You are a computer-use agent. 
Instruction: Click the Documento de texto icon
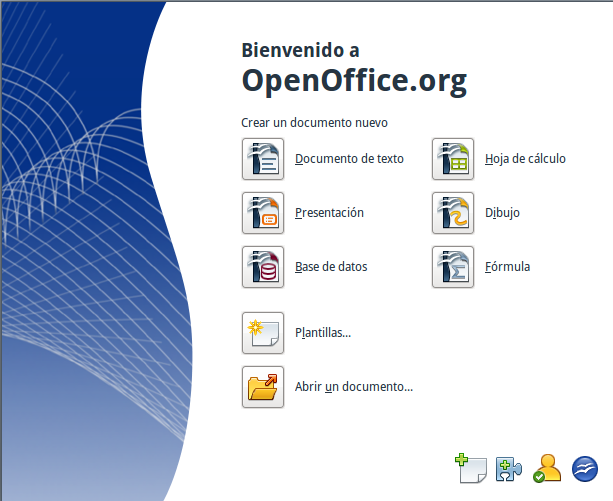[x=263, y=159]
